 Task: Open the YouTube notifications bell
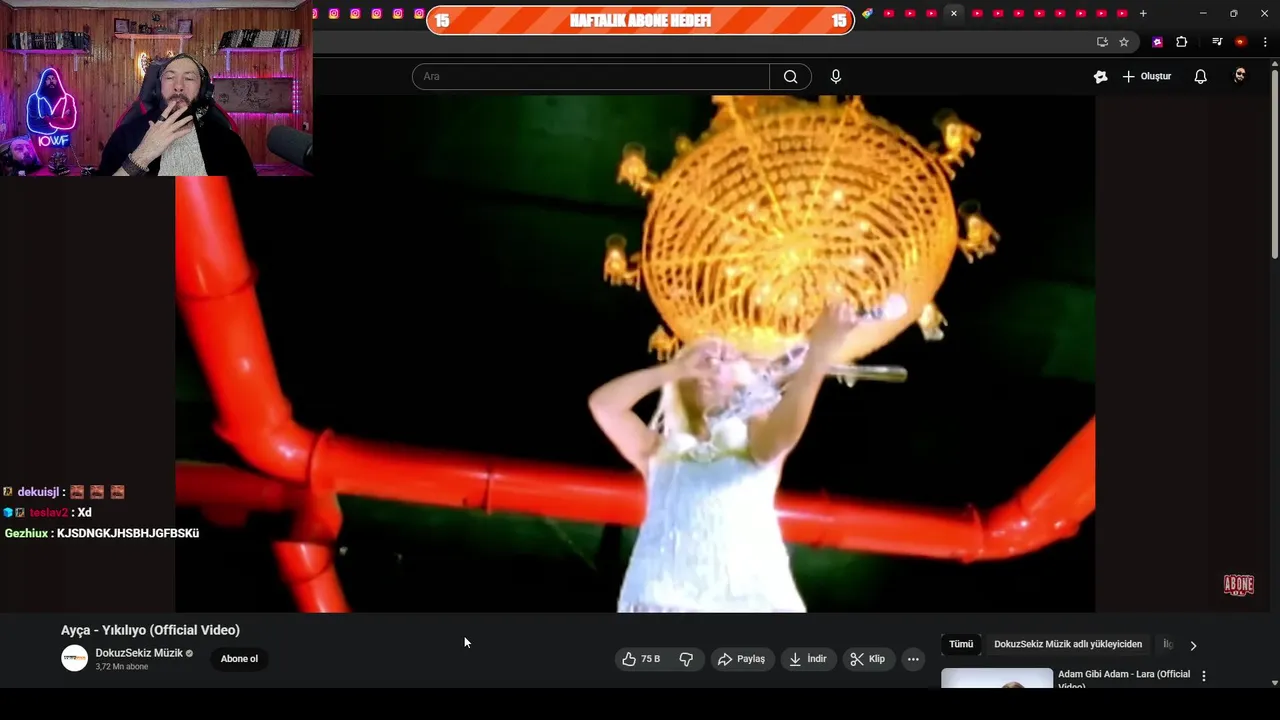pos(1201,77)
